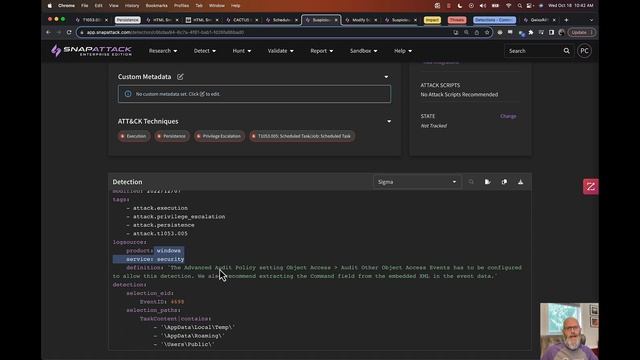Click Change link next to STATE
This screenshot has width=640, height=360.
(x=508, y=116)
